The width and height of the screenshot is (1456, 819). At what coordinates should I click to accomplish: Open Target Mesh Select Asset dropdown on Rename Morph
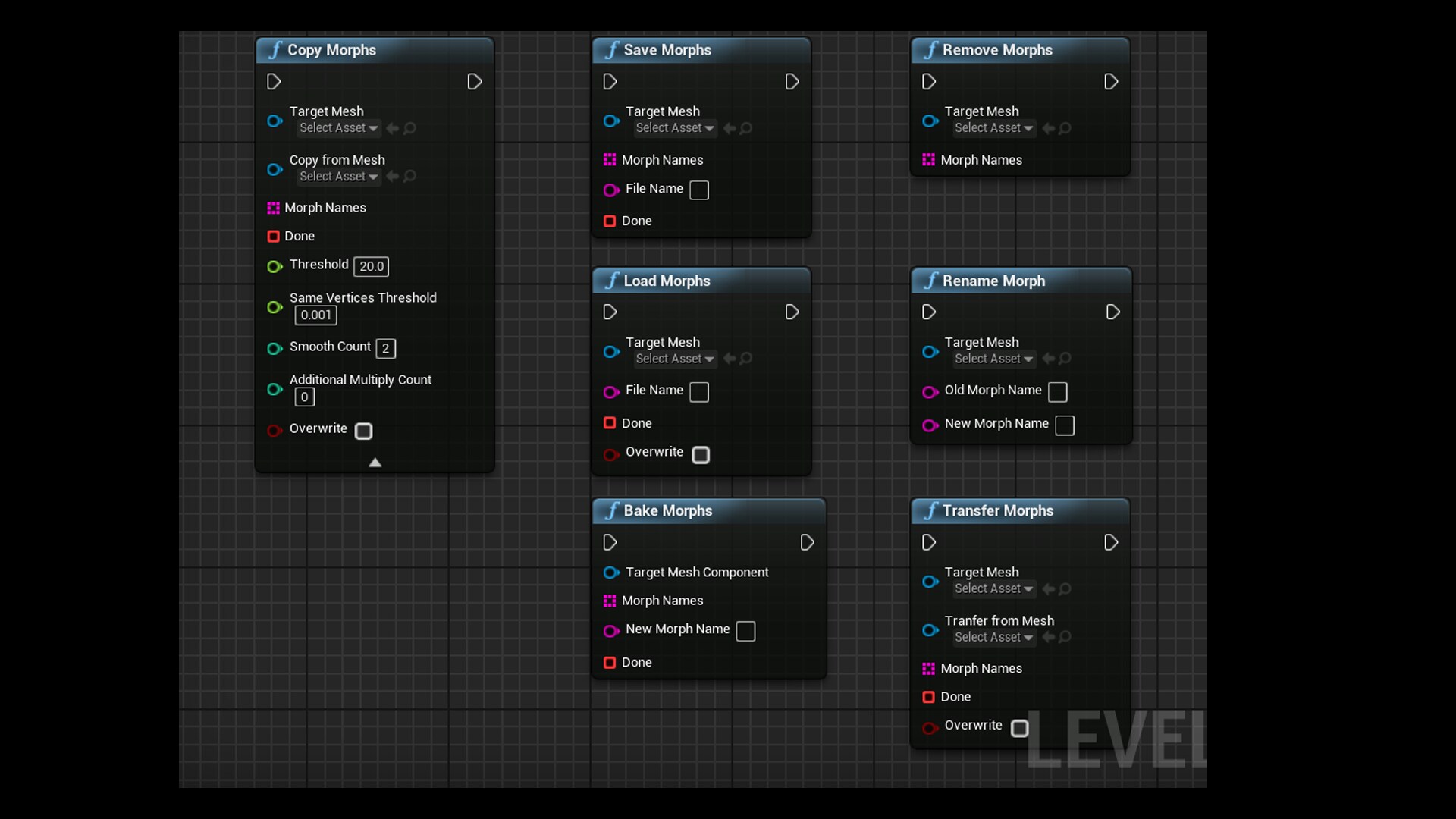tap(993, 359)
